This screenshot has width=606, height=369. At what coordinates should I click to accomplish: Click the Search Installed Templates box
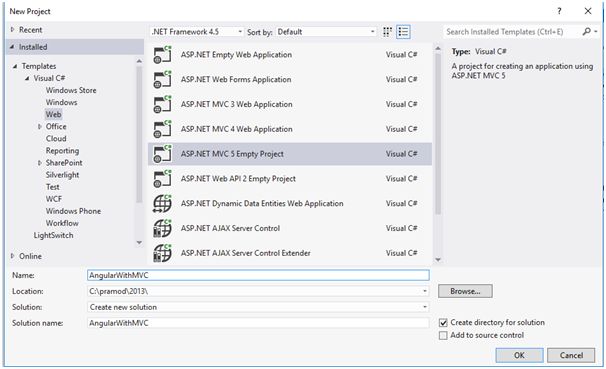513,32
